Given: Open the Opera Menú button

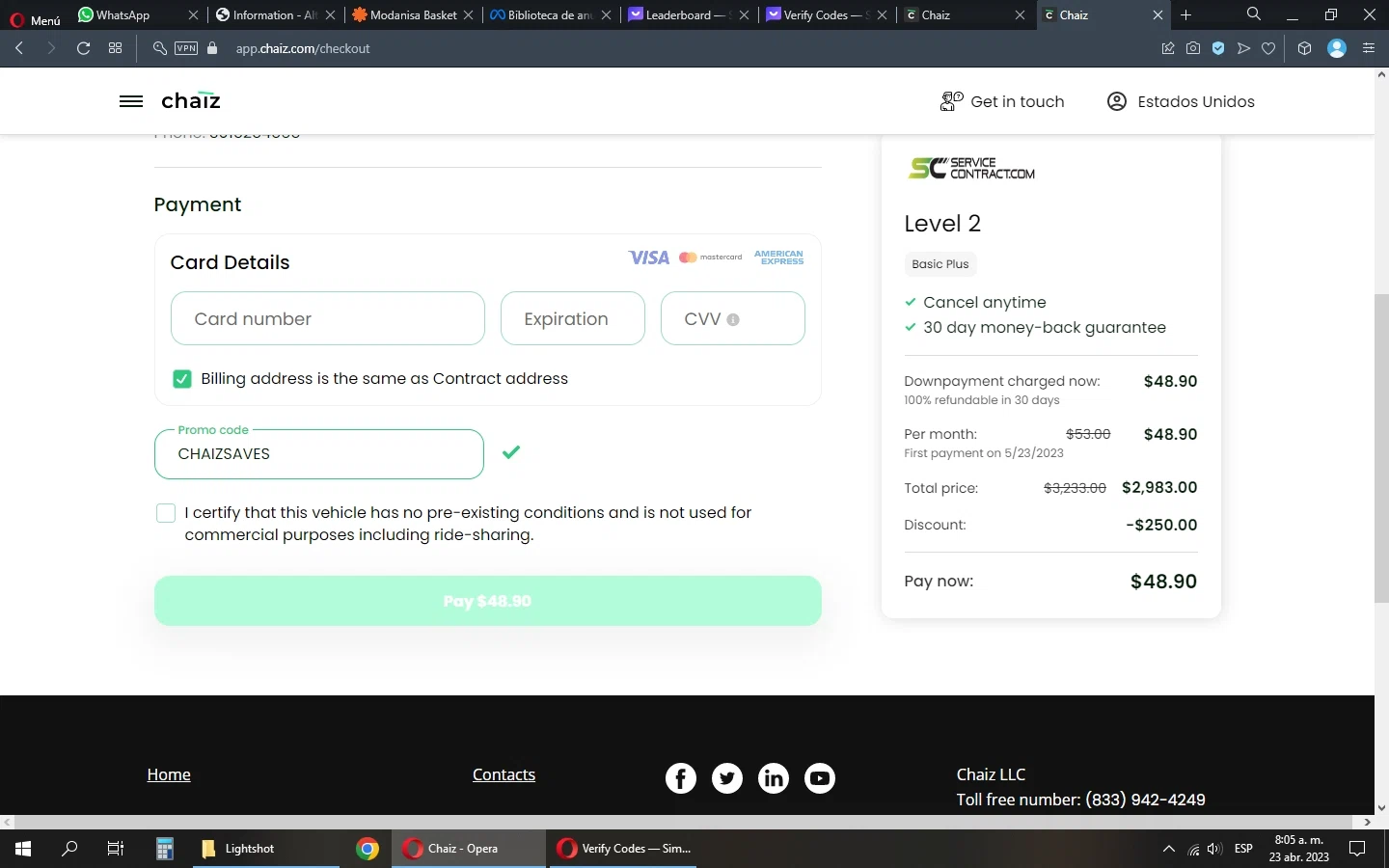Looking at the screenshot, I should coord(35,19).
